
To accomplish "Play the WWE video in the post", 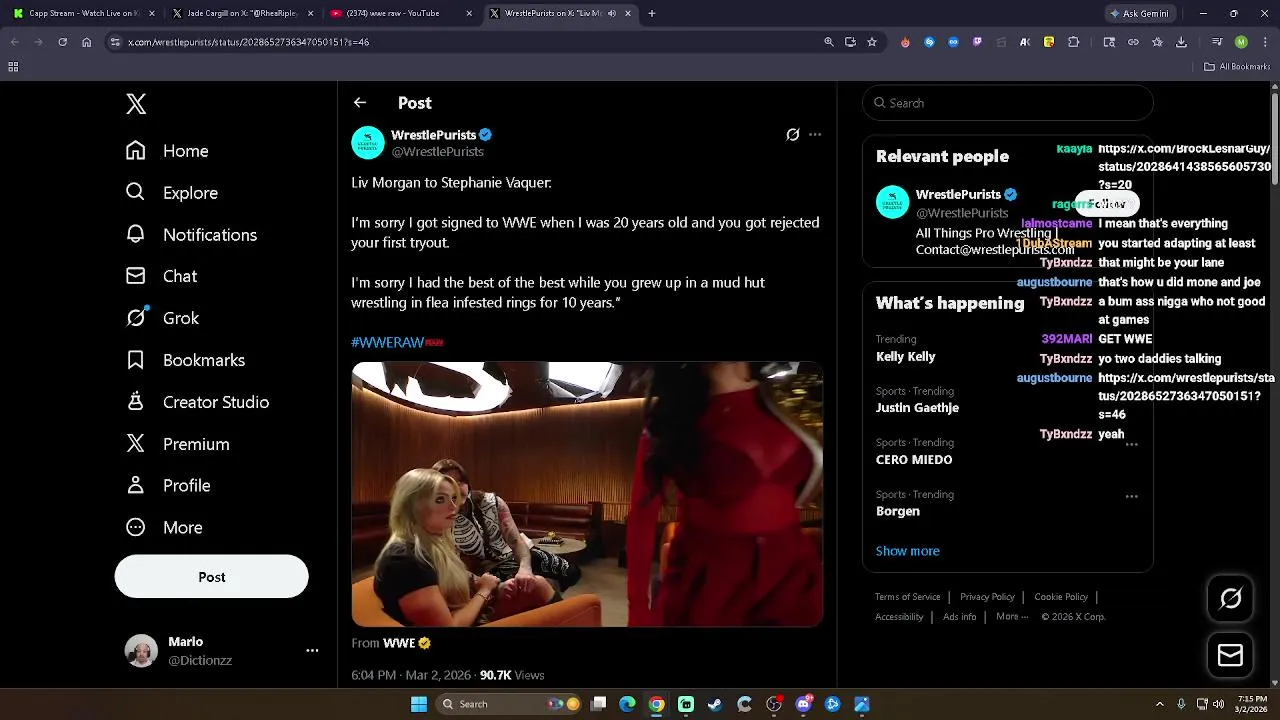I will pyautogui.click(x=587, y=494).
